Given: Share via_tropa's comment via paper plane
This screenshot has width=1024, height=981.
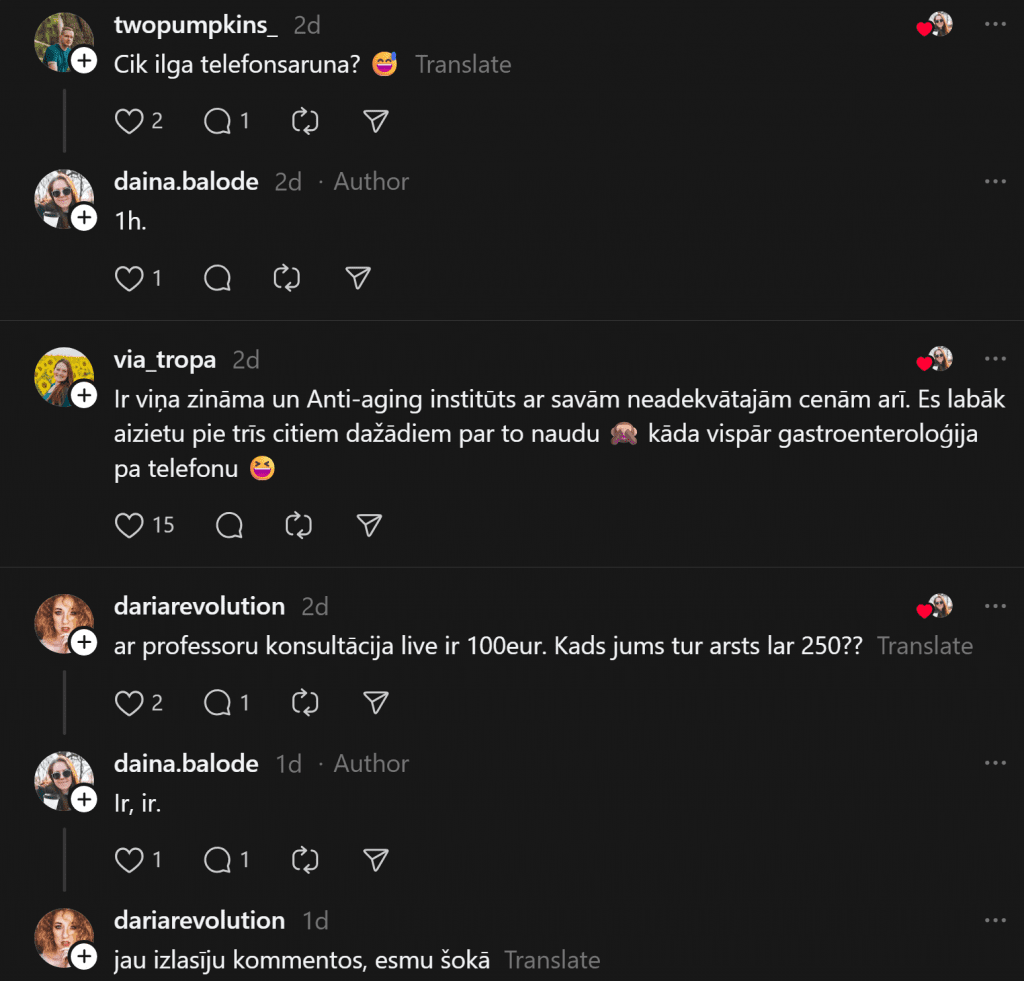Looking at the screenshot, I should coord(369,525).
